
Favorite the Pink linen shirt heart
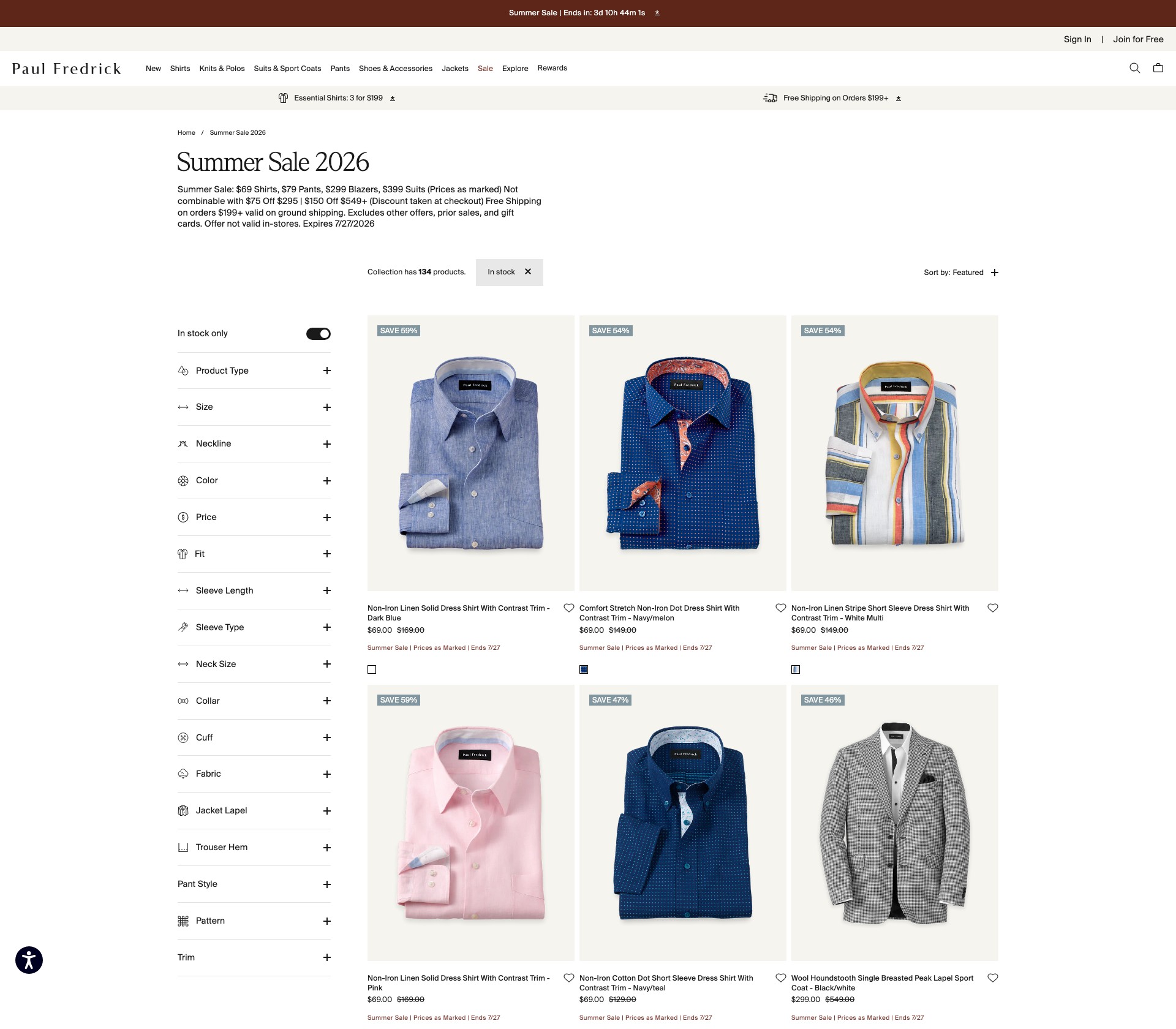click(x=568, y=978)
